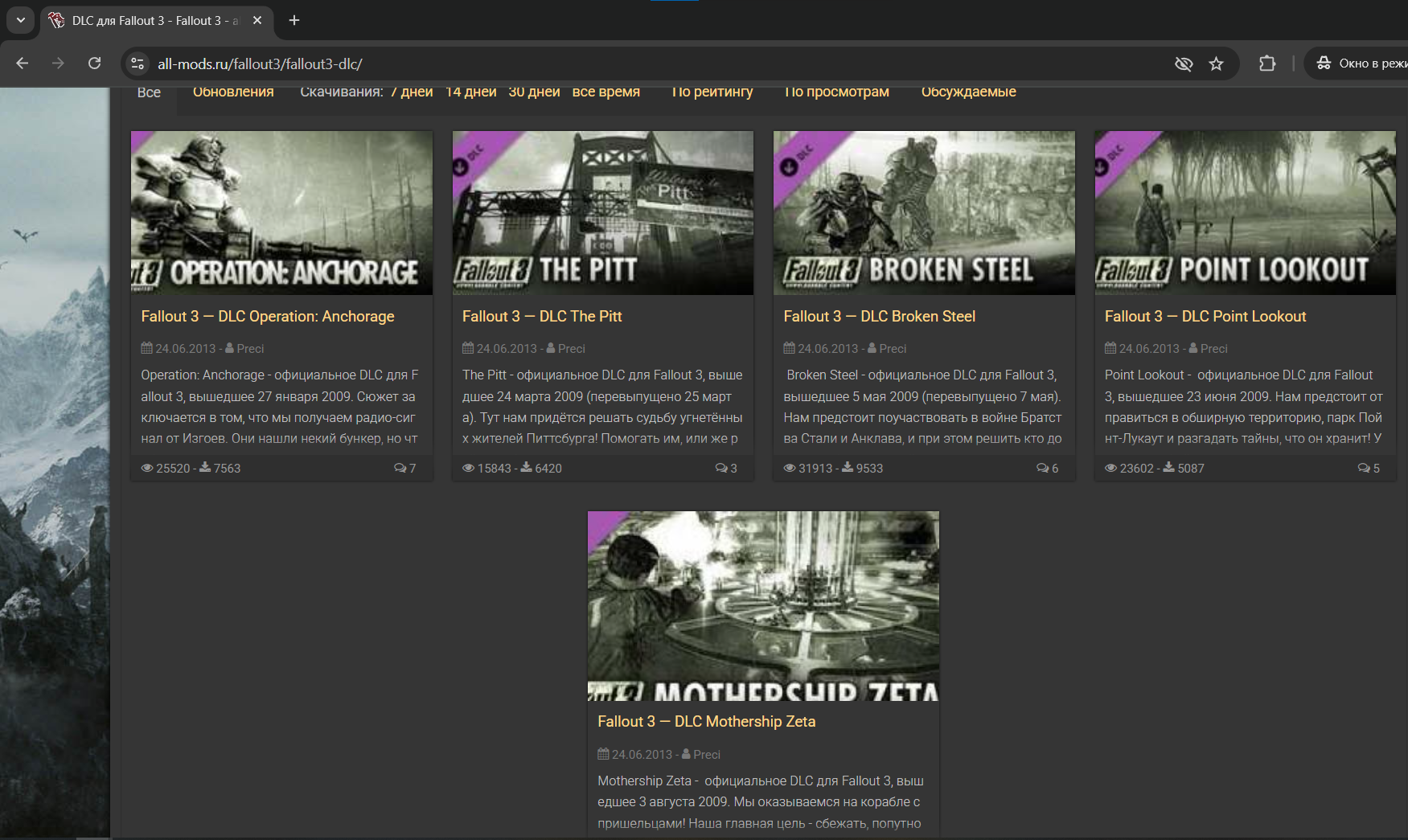
Task: Open comments icon showing 7 comments
Action: (x=400, y=468)
